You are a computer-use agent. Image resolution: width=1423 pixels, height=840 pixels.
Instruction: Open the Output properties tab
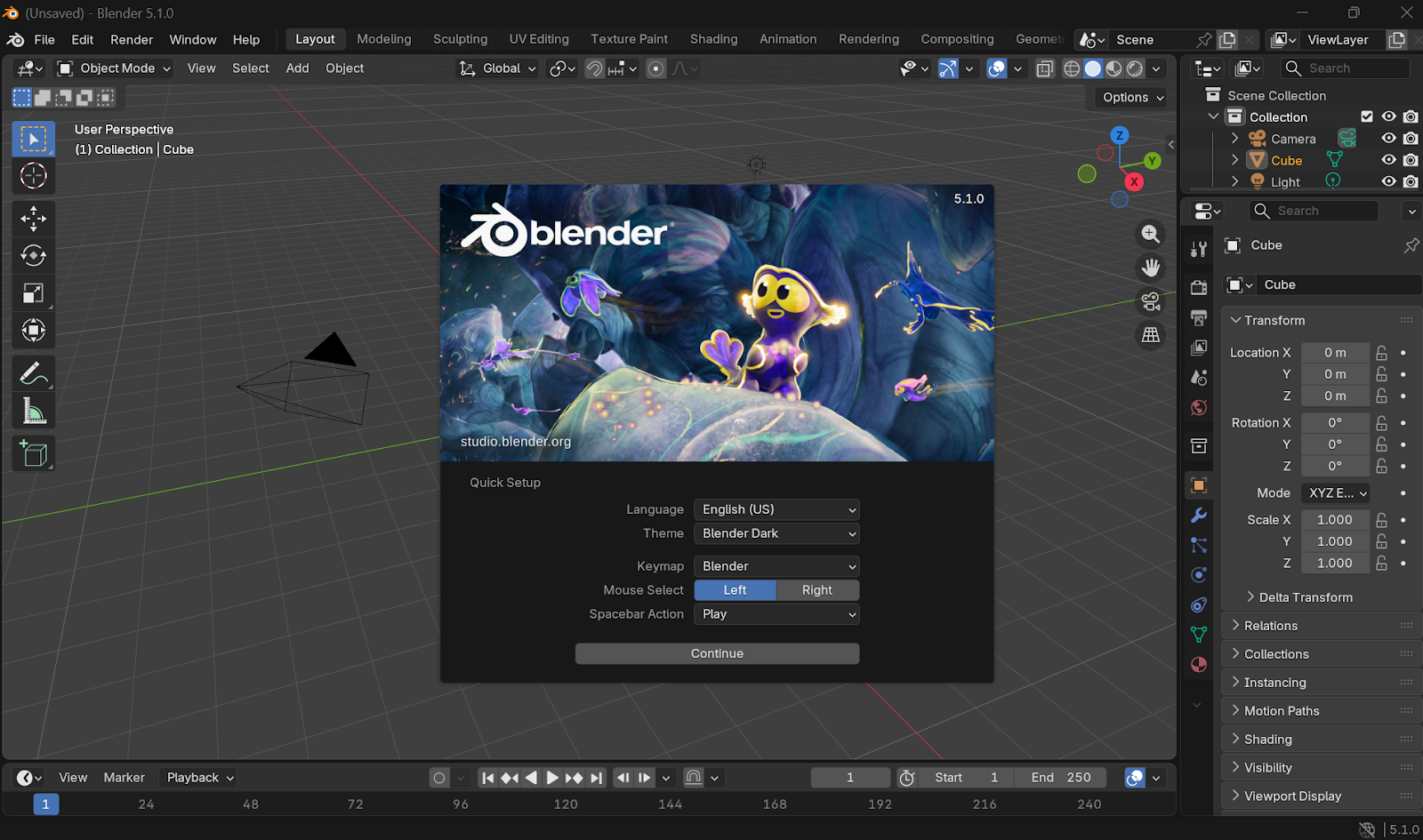1199,317
